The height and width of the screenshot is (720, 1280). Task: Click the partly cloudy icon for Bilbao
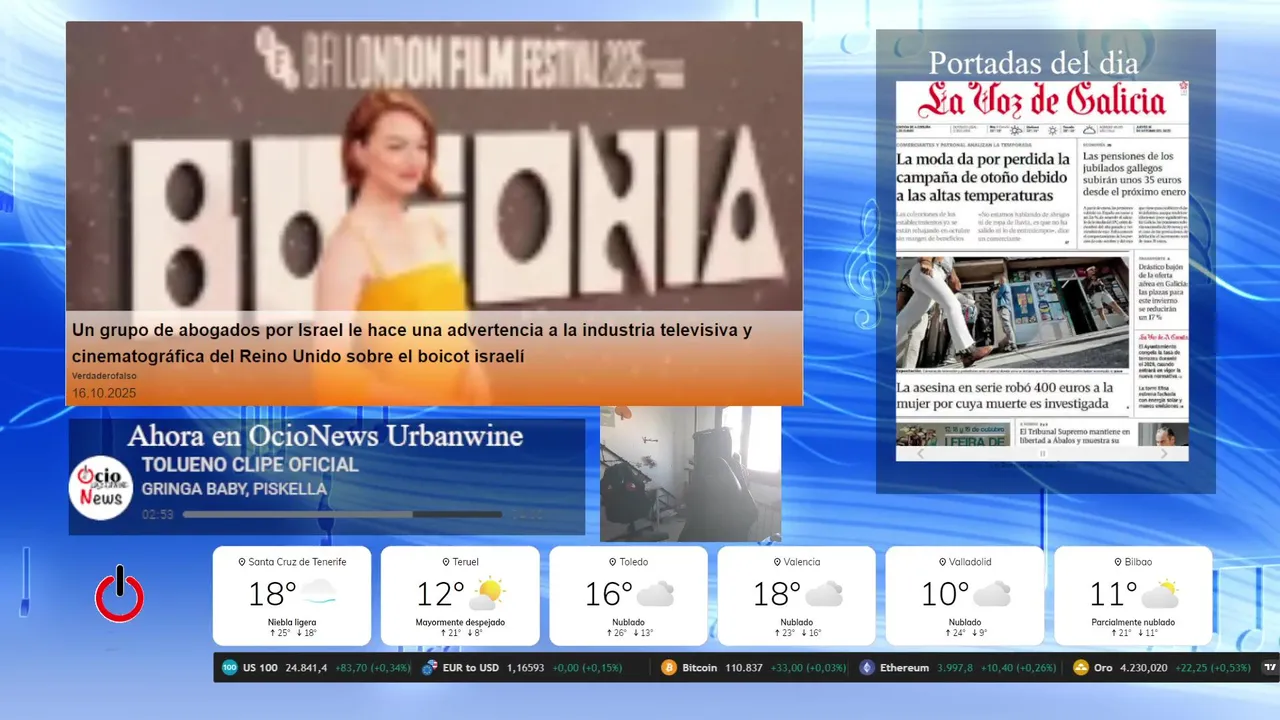click(x=1159, y=593)
